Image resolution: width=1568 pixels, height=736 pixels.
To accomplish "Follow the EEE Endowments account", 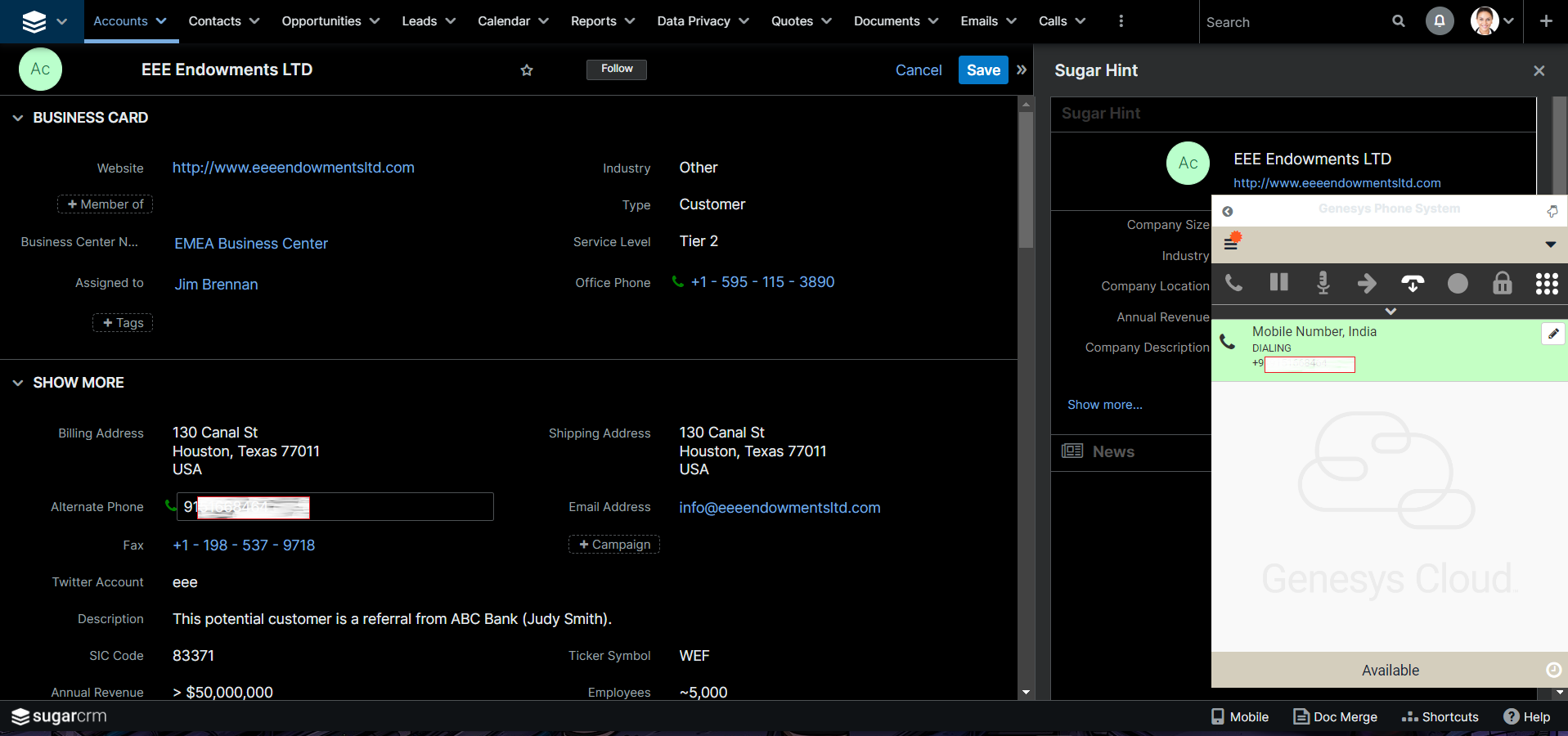I will [617, 70].
